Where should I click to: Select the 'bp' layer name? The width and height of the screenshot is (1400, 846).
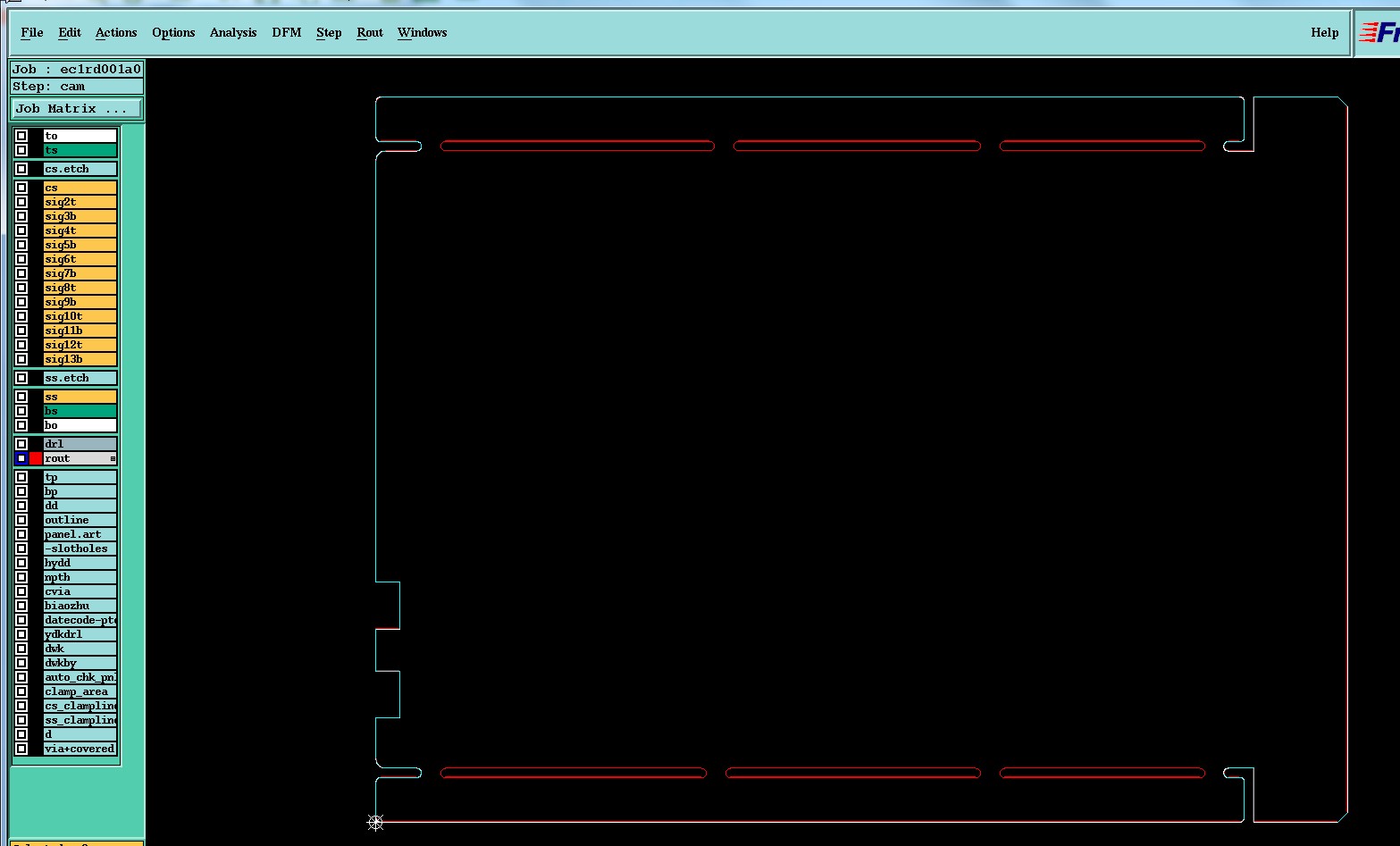click(80, 491)
